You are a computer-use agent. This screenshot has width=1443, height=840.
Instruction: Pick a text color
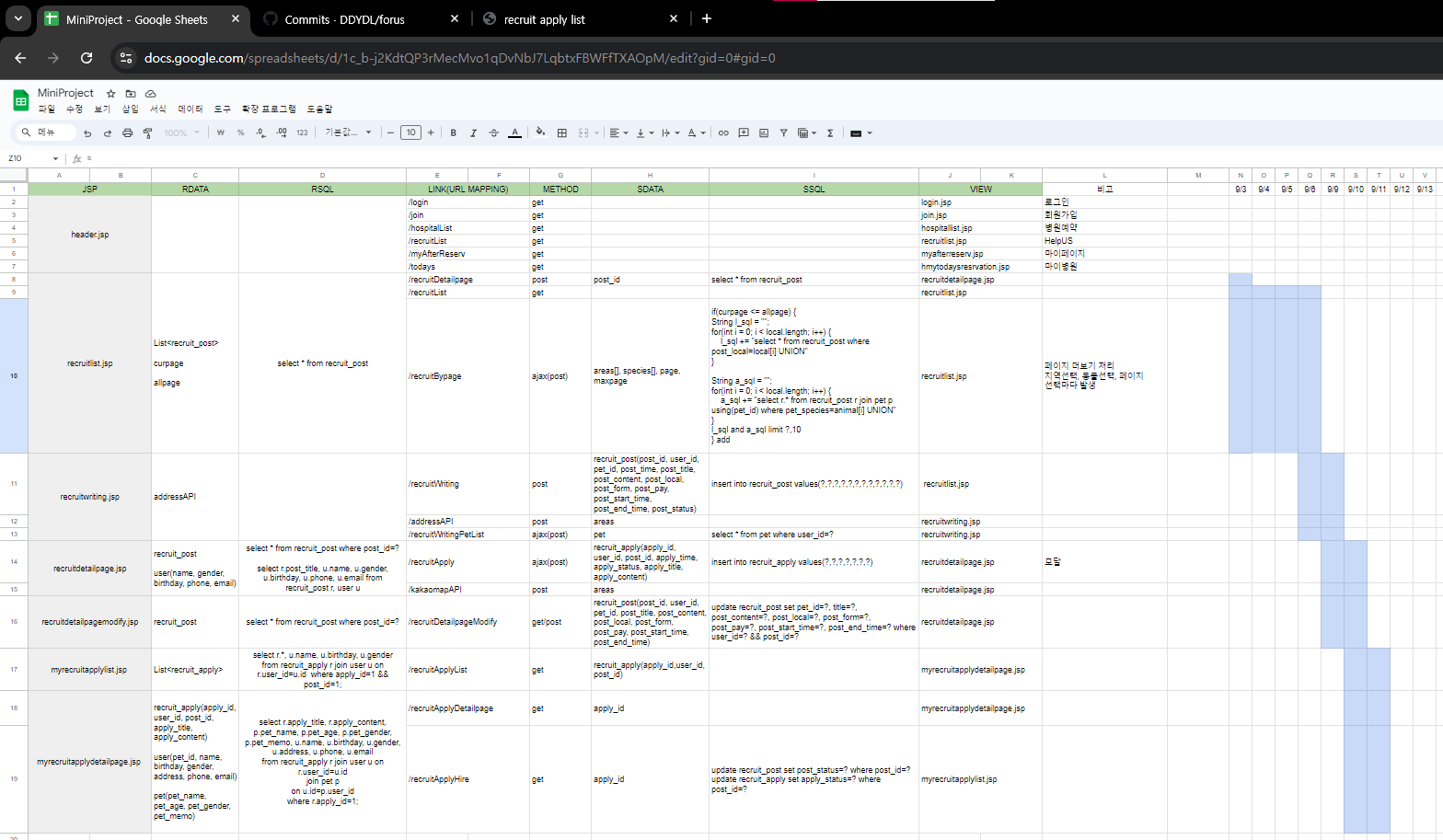click(x=514, y=133)
